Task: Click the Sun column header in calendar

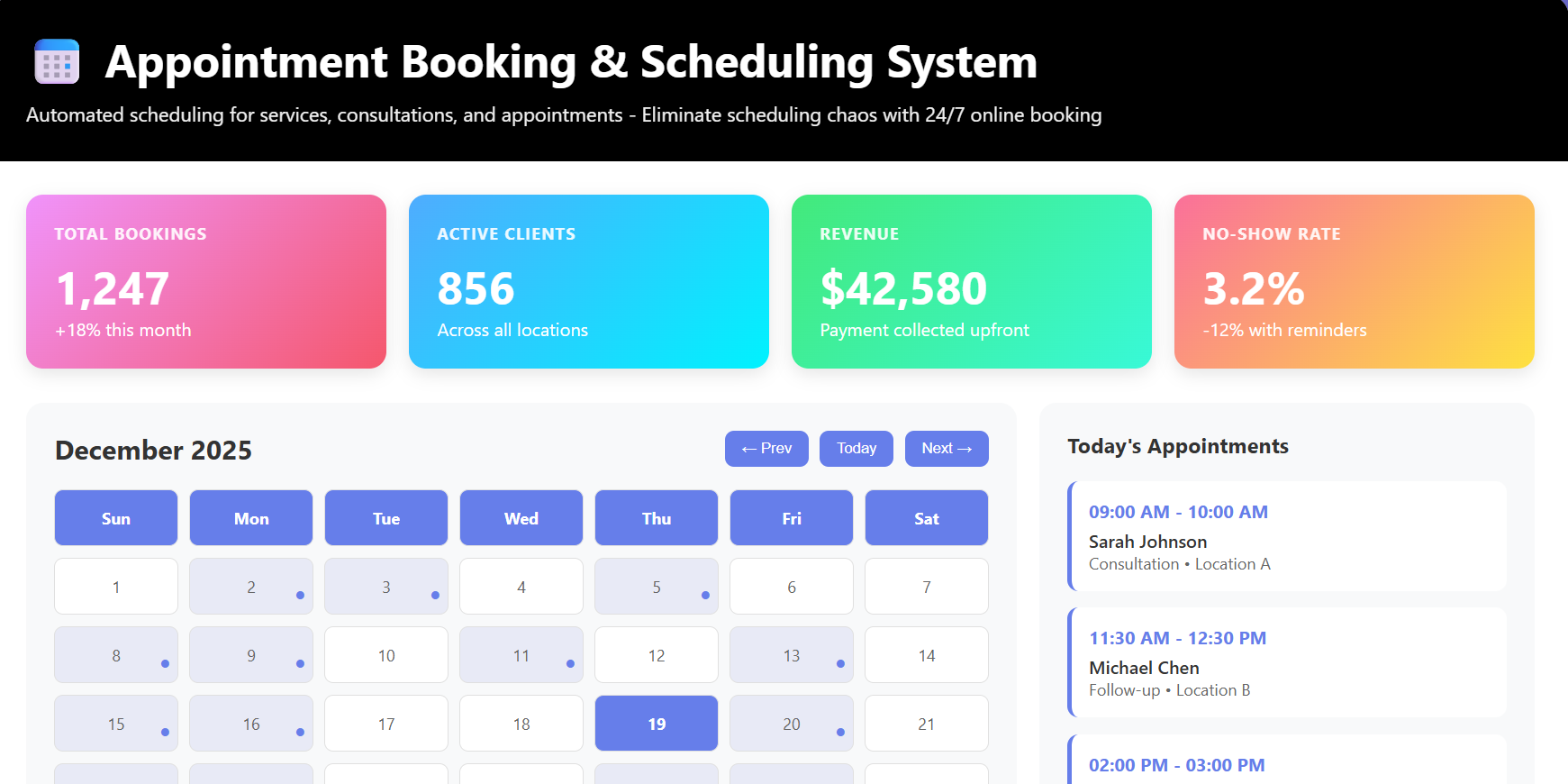Action: [115, 517]
